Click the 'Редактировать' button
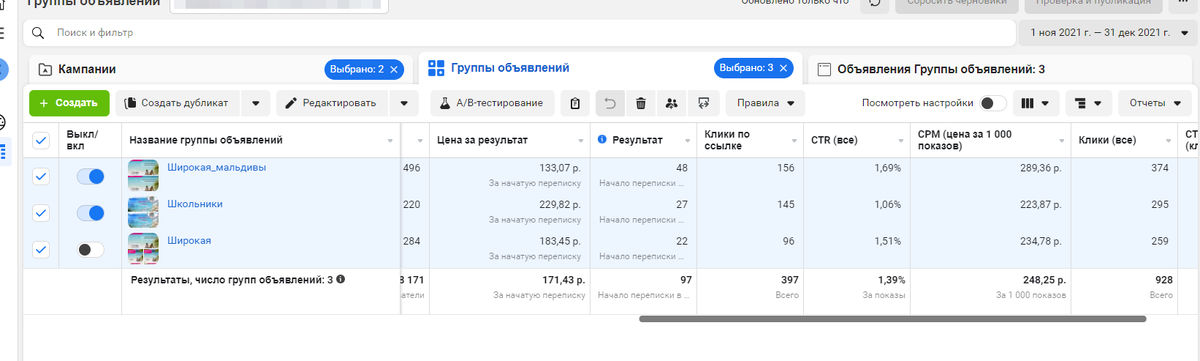 click(332, 103)
